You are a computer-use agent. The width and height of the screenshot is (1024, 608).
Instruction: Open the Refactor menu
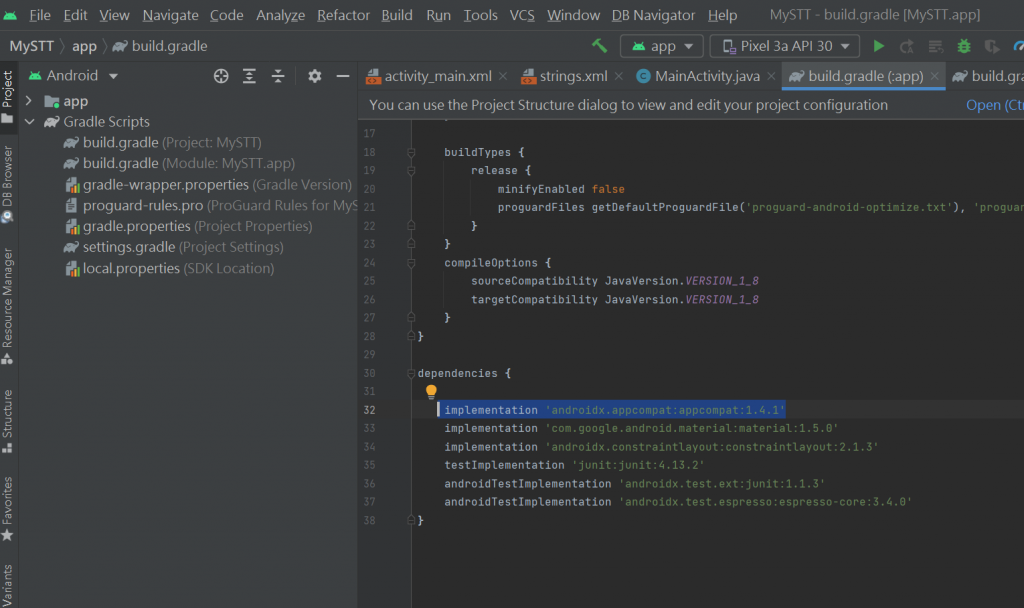click(344, 15)
